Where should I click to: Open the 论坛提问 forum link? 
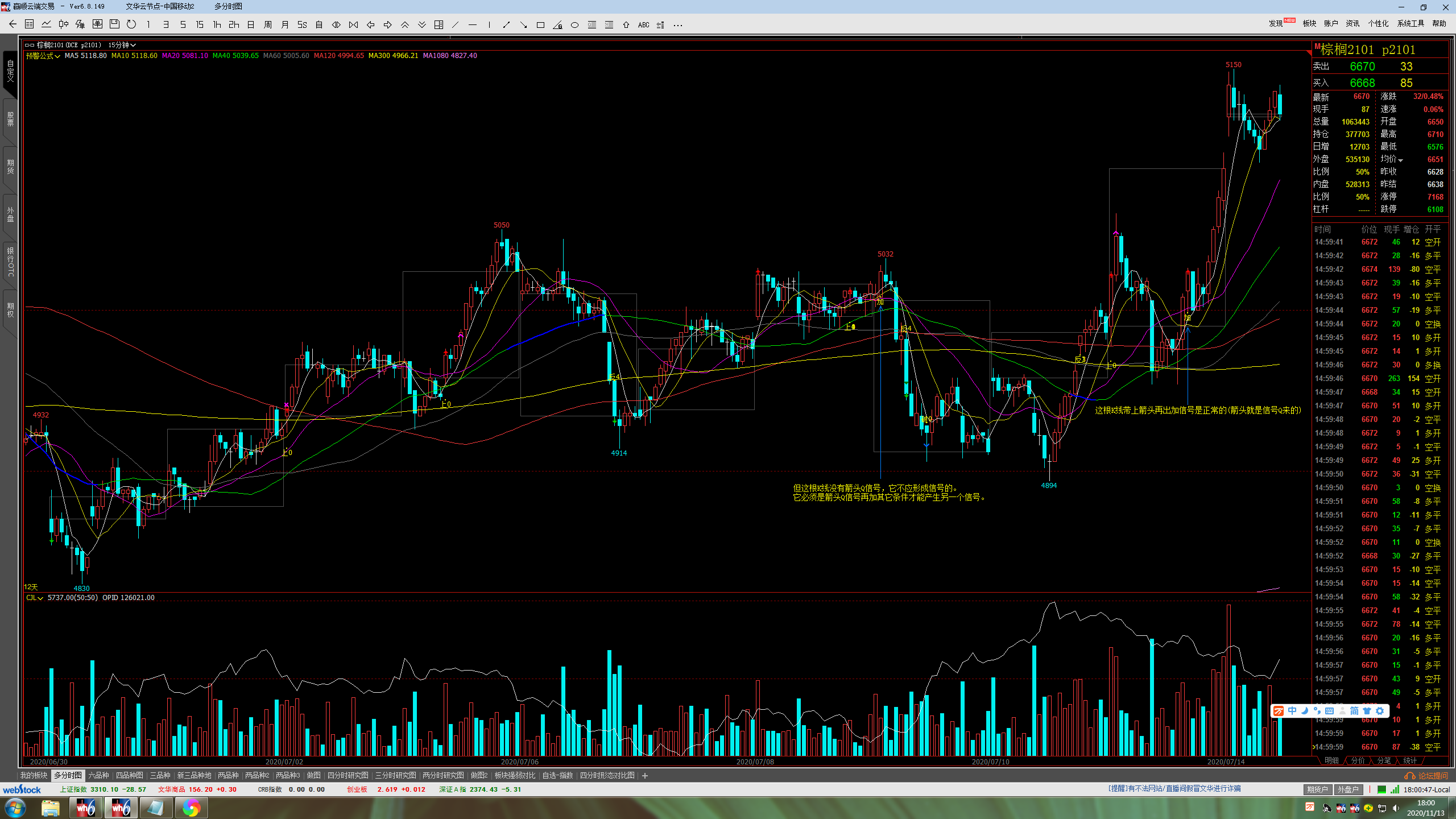(x=1426, y=776)
